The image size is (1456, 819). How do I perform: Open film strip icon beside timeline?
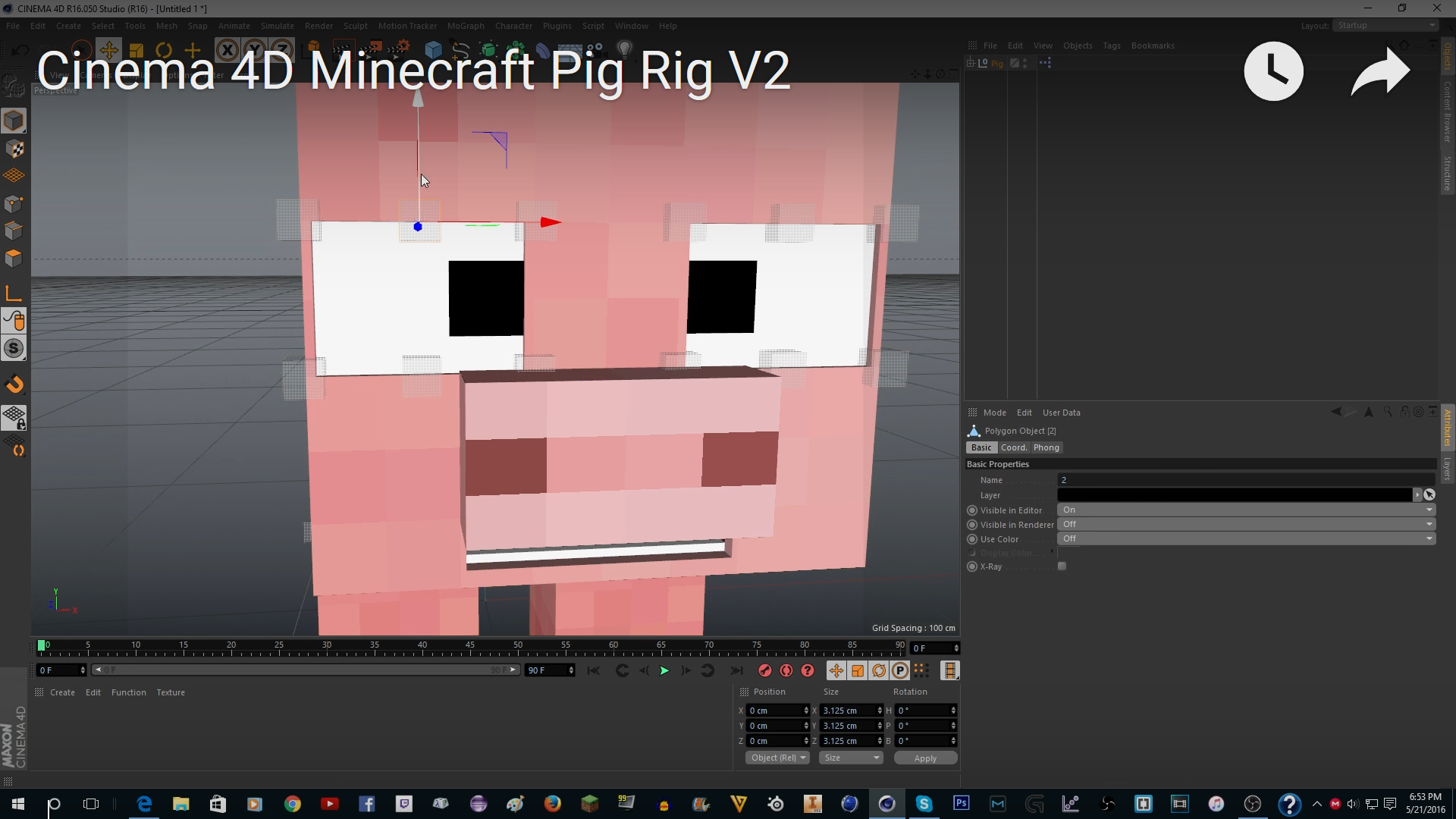[949, 670]
